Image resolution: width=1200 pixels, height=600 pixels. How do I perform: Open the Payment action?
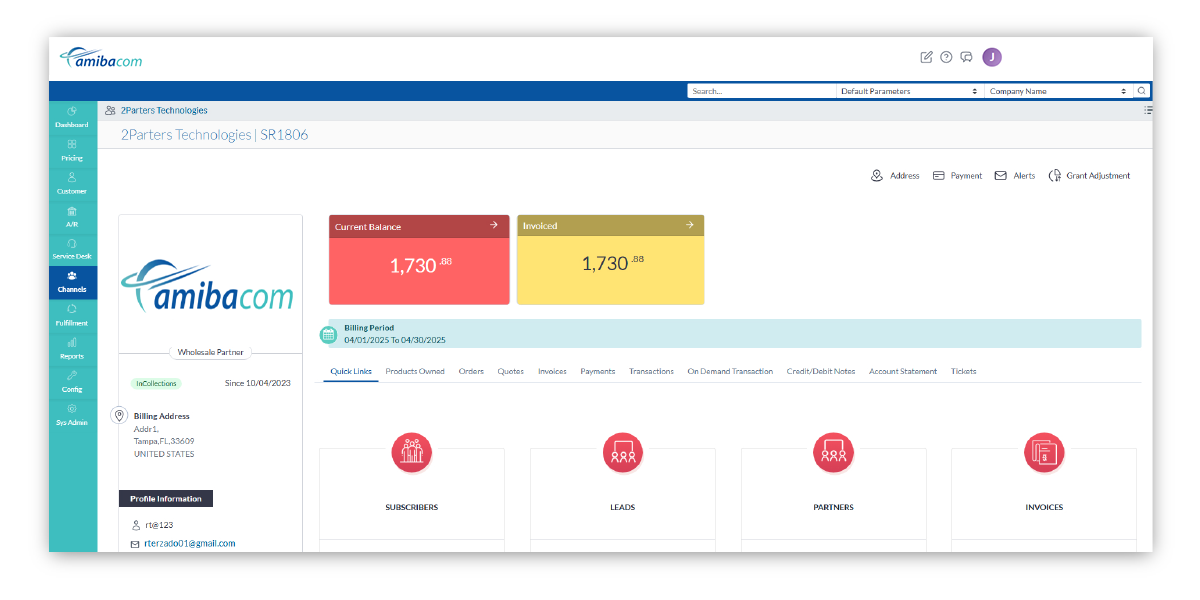click(957, 176)
